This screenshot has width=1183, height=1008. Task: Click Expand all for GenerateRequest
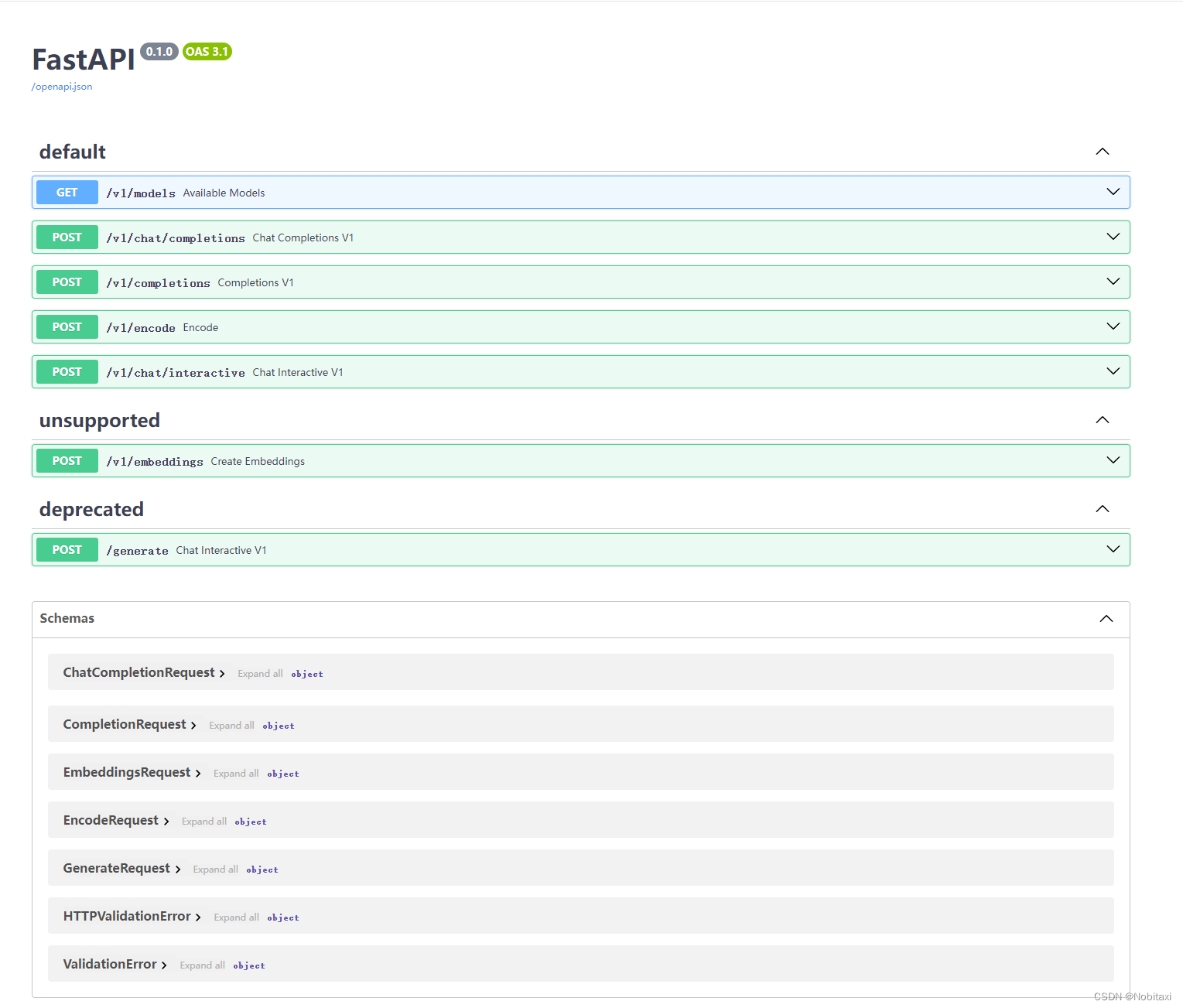point(216,870)
